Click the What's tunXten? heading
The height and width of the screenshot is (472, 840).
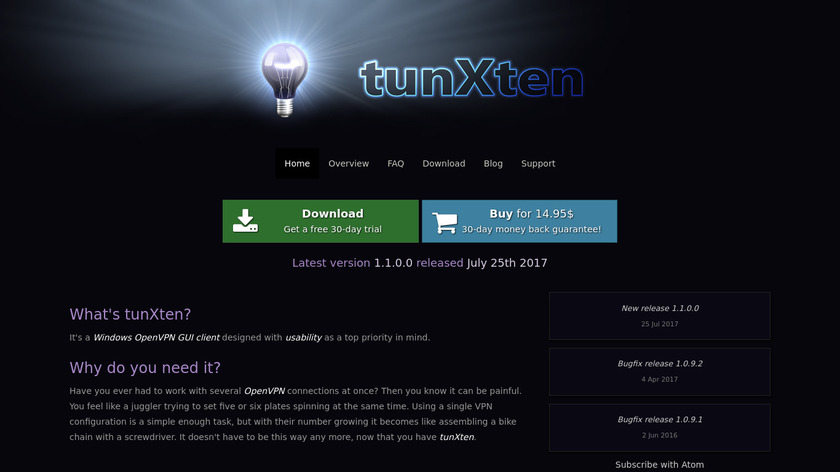click(x=130, y=314)
